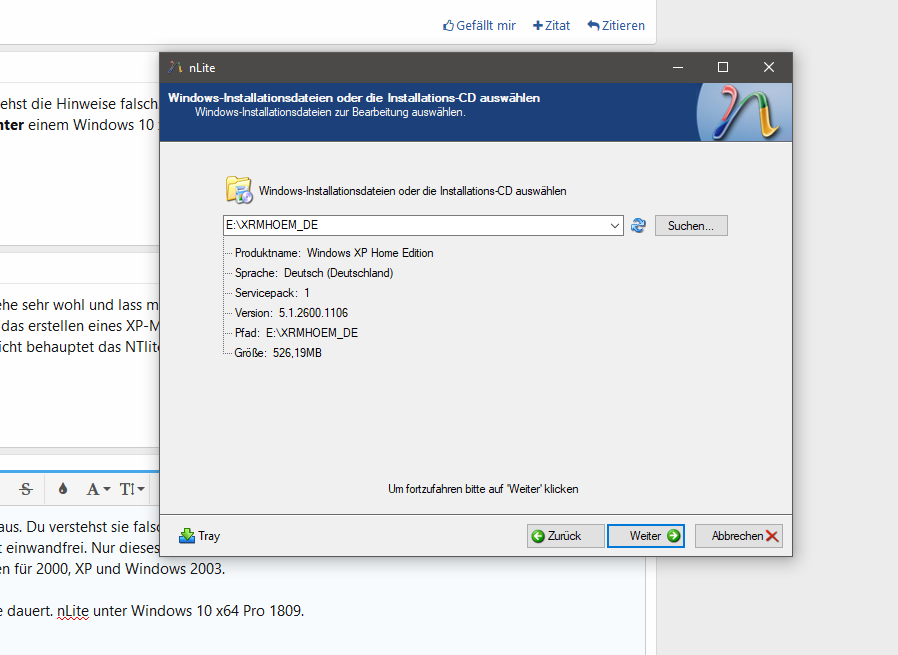Cancel setup with the Abbrechen button
Viewport: 898px width, 655px height.
click(739, 536)
